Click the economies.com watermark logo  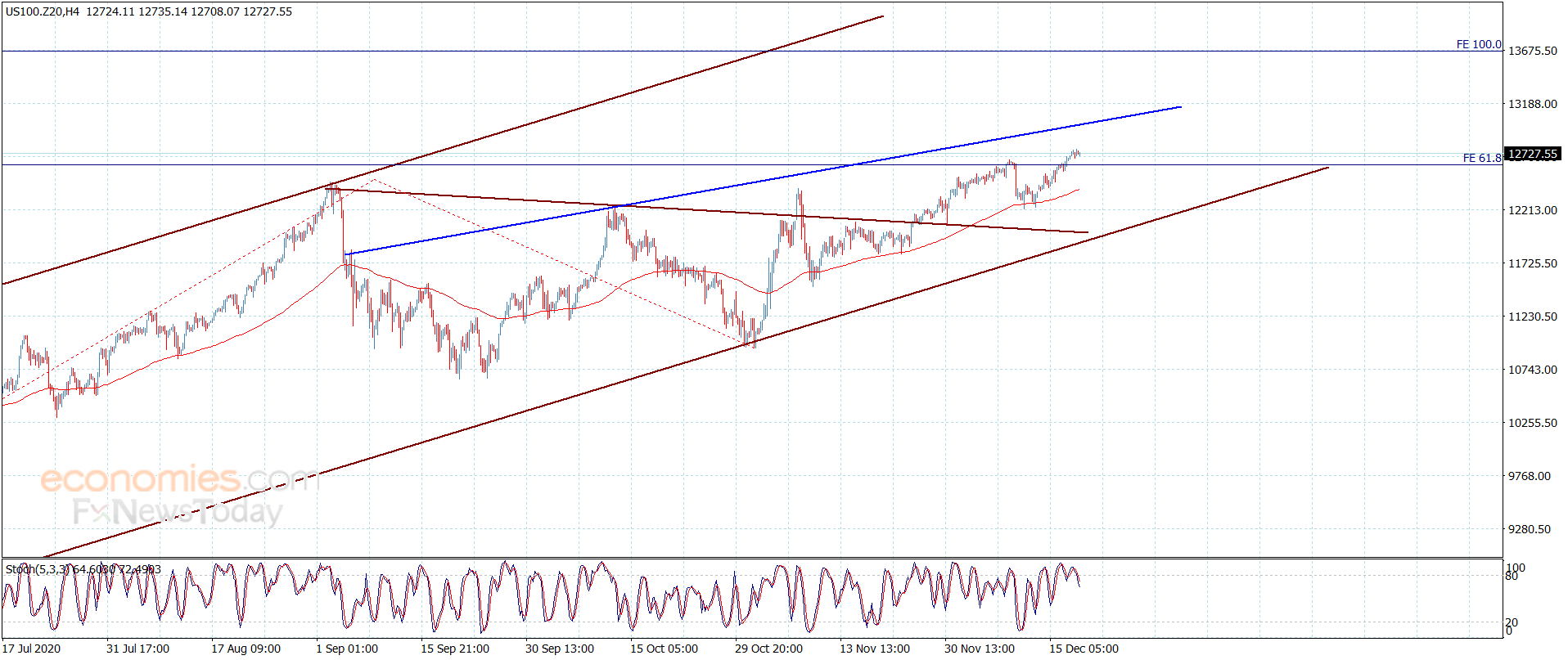point(179,479)
